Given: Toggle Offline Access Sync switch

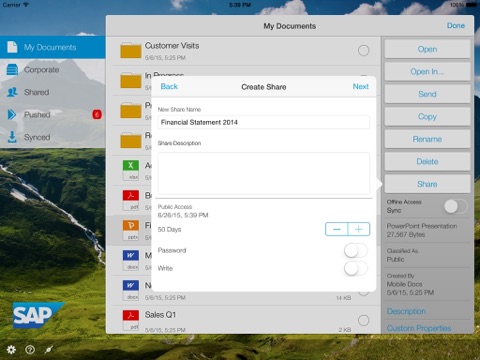Looking at the screenshot, I should [x=456, y=207].
